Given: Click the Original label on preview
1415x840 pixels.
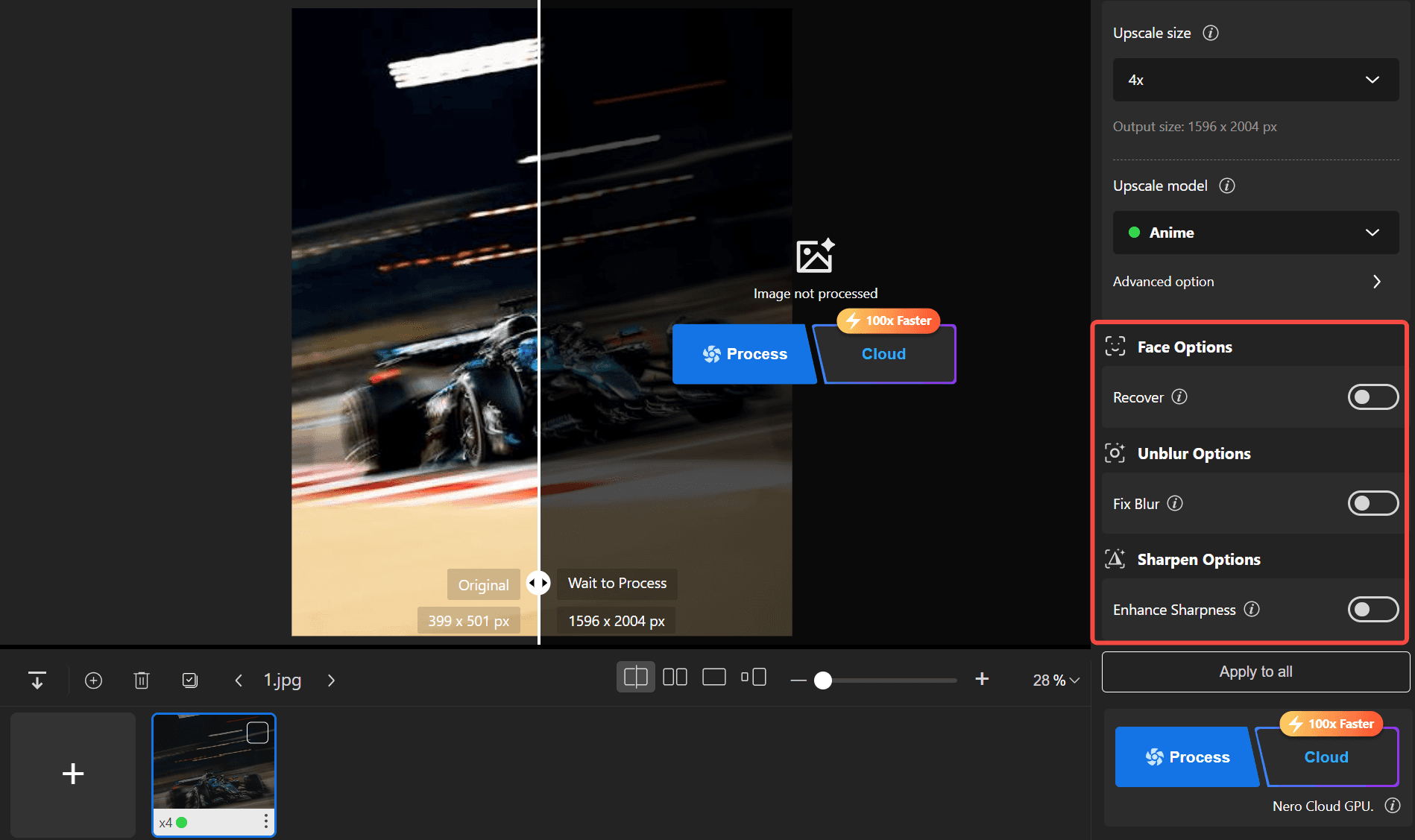Looking at the screenshot, I should [x=484, y=585].
